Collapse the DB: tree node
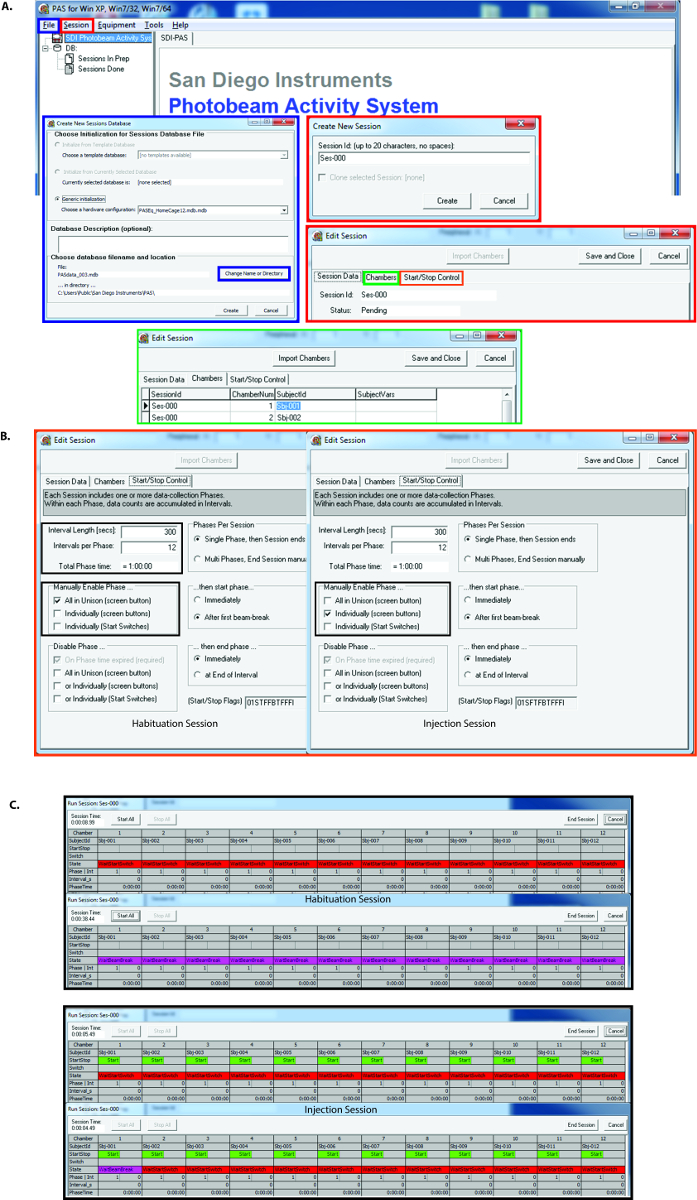The image size is (697, 1200). pyautogui.click(x=47, y=47)
